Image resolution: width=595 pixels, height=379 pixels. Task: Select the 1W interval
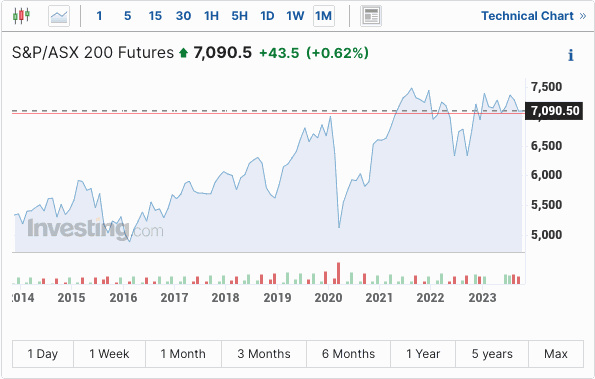click(x=295, y=16)
